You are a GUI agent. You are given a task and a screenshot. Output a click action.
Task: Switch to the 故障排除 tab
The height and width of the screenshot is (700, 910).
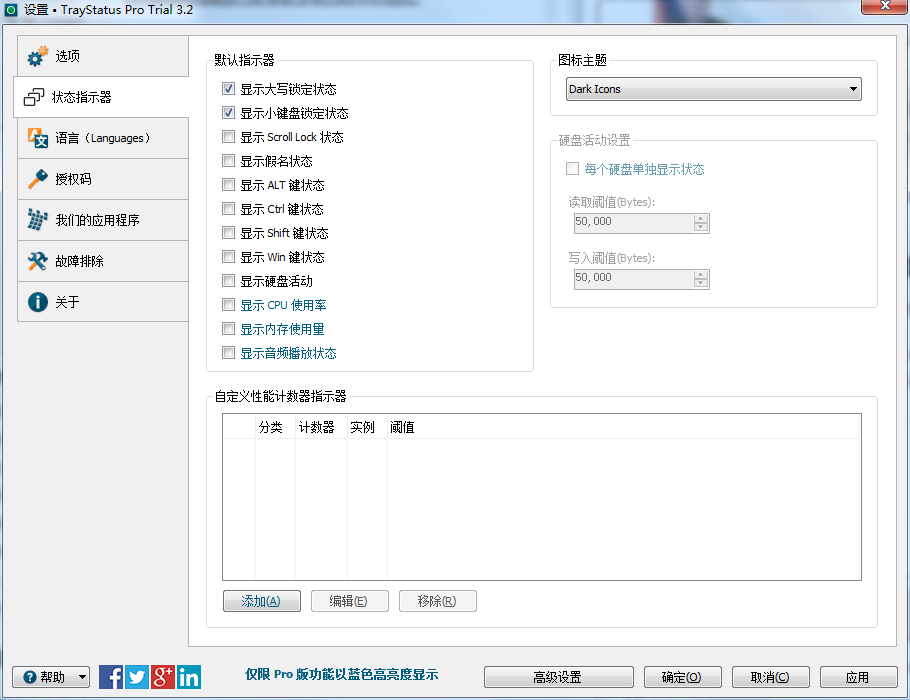(x=103, y=261)
